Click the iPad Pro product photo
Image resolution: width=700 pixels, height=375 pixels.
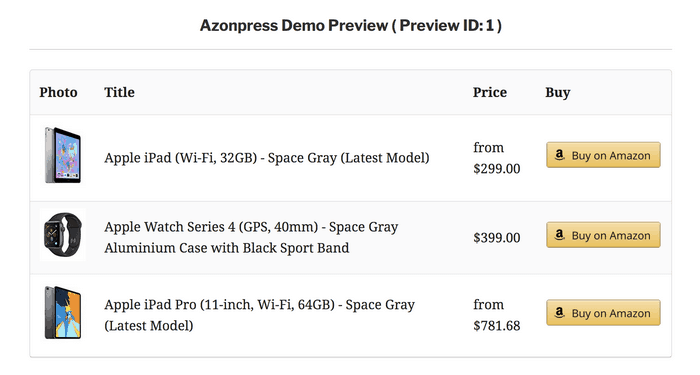[62, 312]
